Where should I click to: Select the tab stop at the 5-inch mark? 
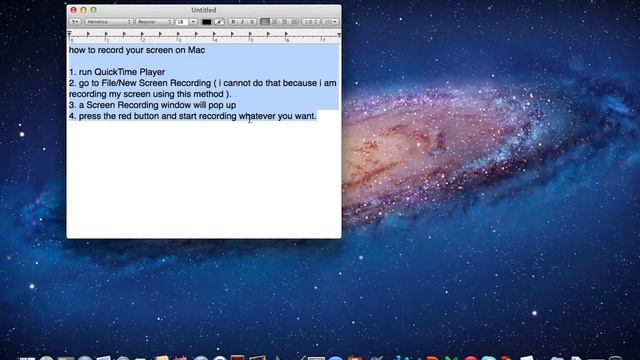[x=250, y=34]
